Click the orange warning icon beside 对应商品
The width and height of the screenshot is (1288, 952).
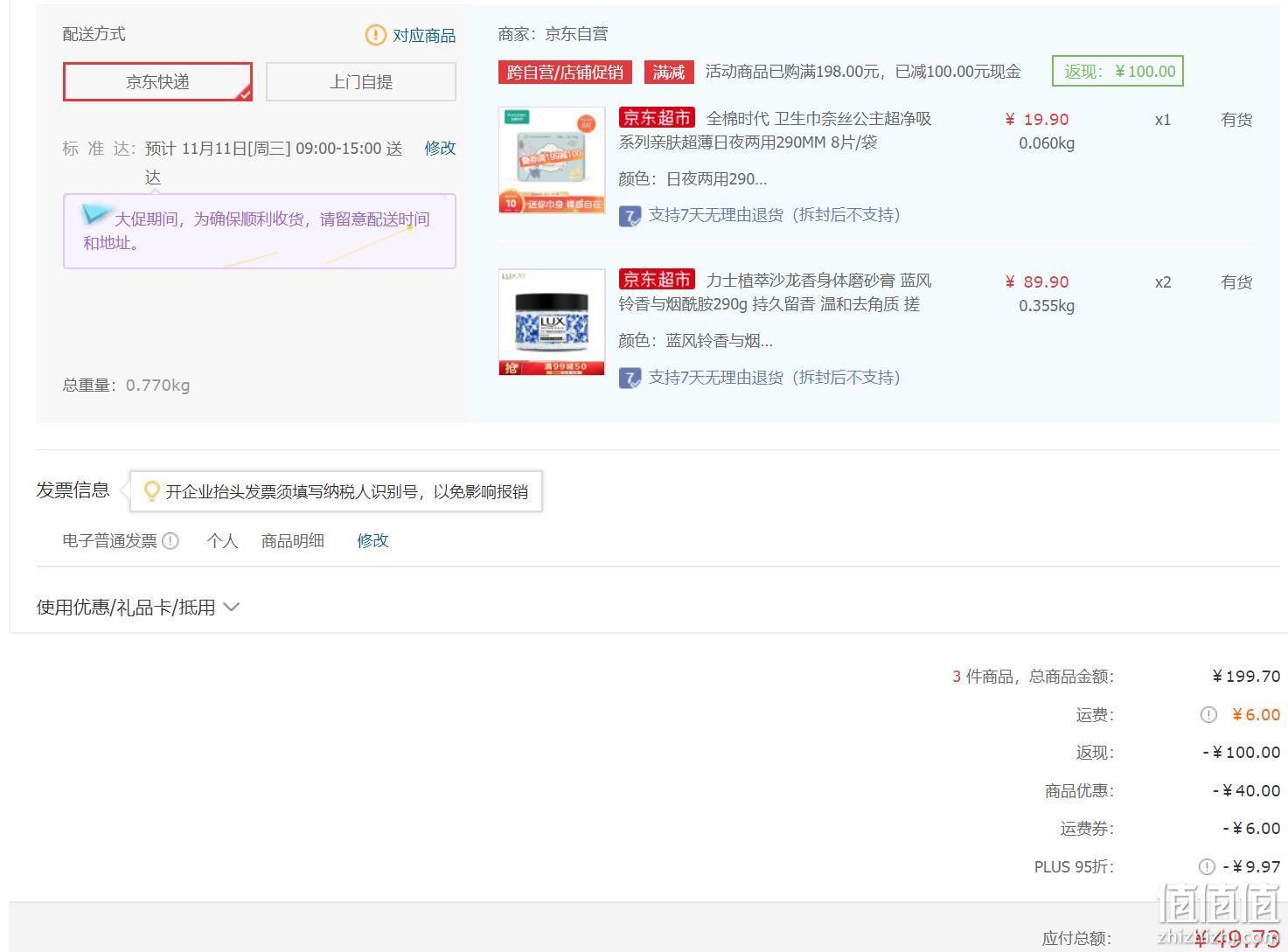(375, 35)
